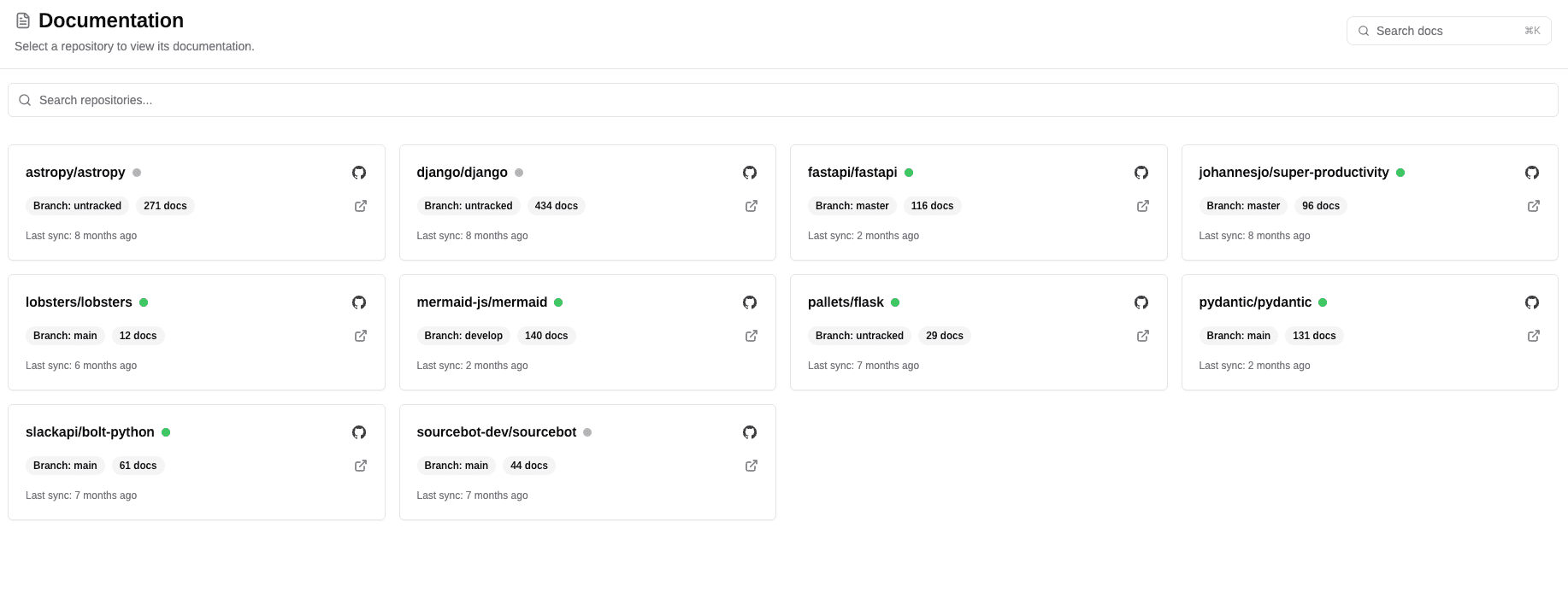This screenshot has width=1568, height=610.
Task: Click GitHub icon on lobsters/lobsters card
Action: [359, 302]
